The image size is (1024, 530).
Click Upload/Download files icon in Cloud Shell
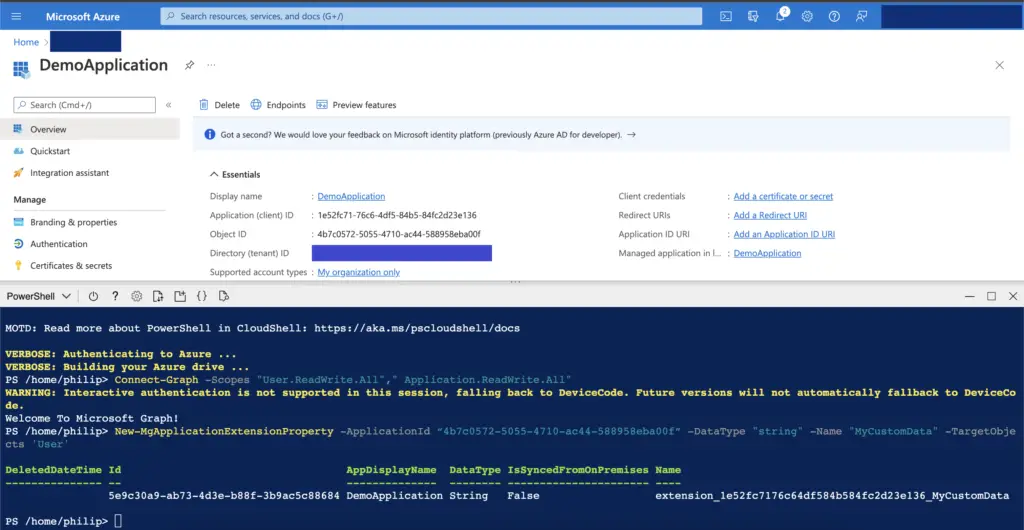pyautogui.click(x=158, y=296)
